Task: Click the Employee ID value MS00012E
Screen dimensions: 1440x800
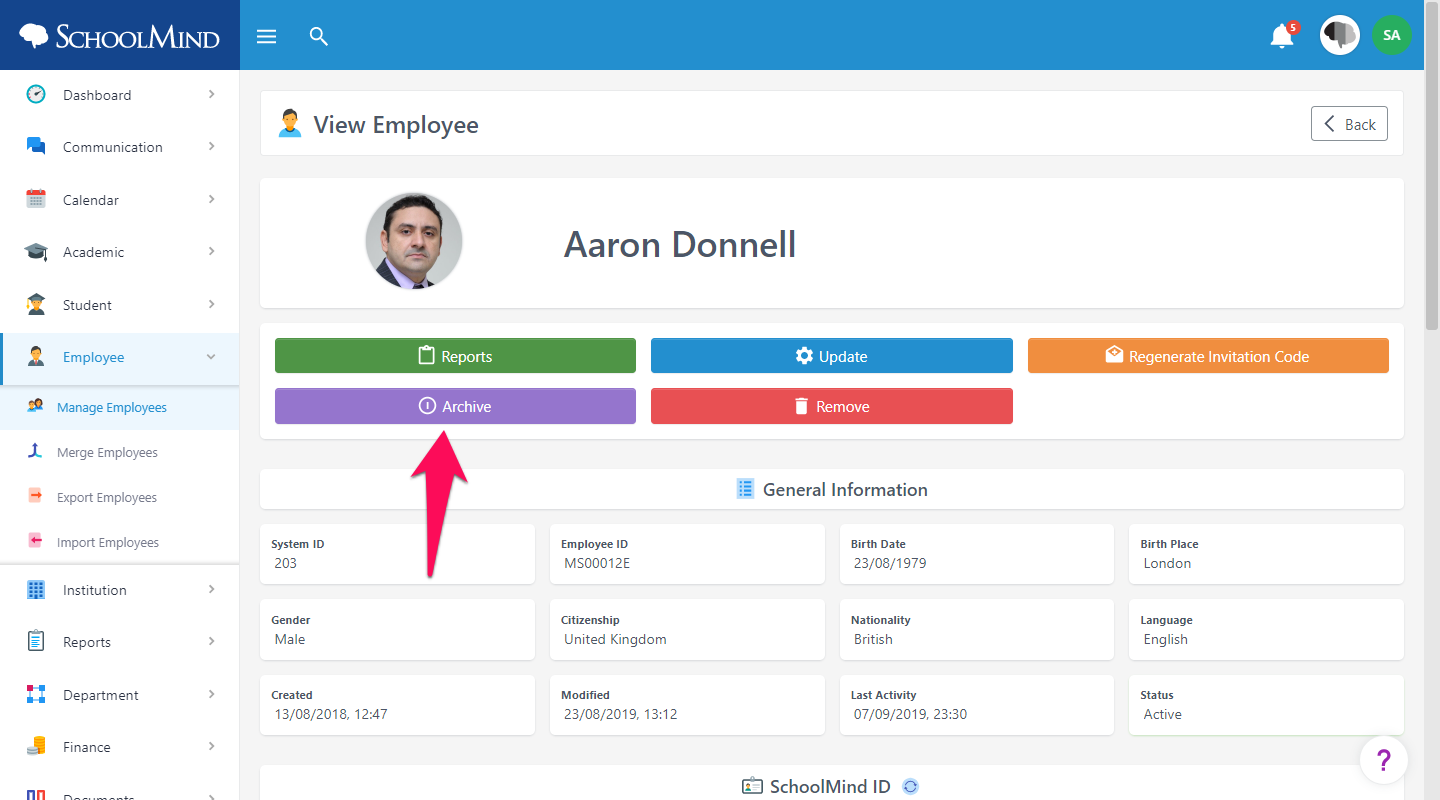Action: 597,563
